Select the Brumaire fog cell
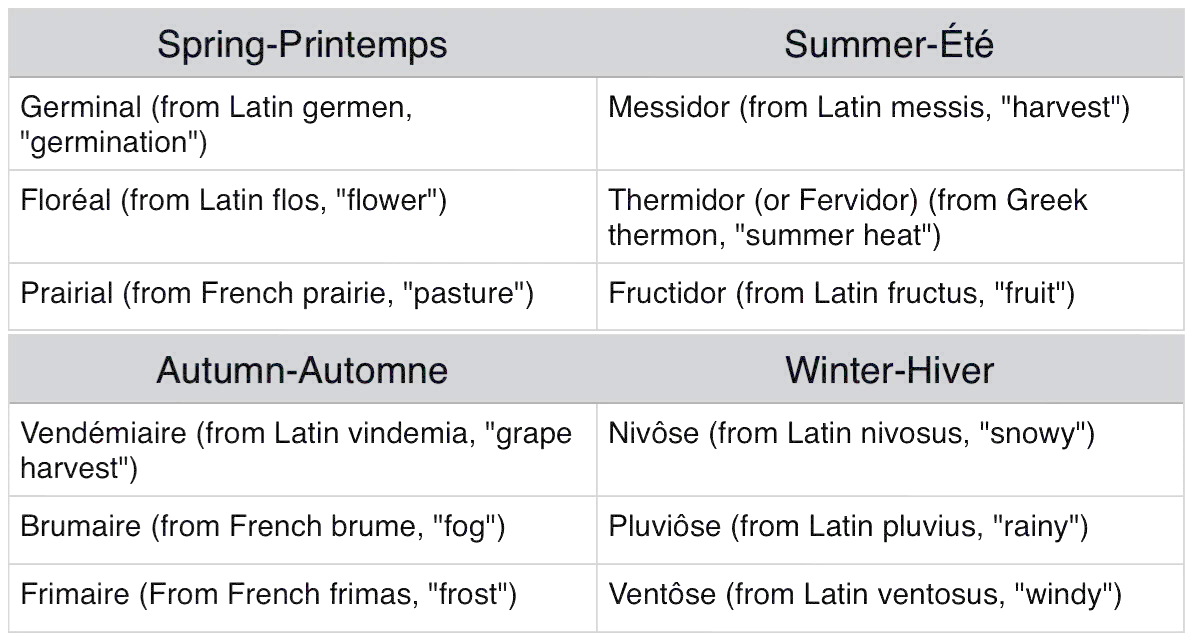Screen dimensions: 1196x644 tap(302, 526)
